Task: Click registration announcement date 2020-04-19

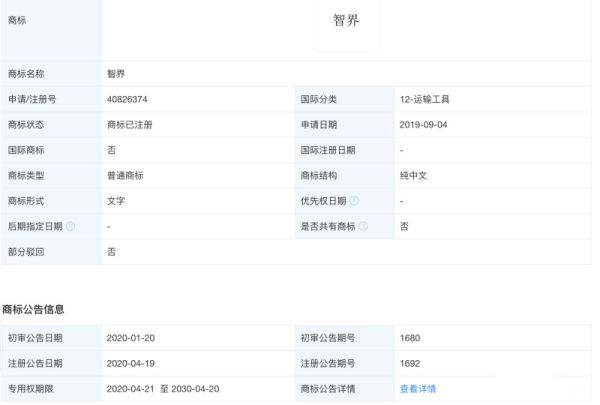Action: pyautogui.click(x=130, y=363)
